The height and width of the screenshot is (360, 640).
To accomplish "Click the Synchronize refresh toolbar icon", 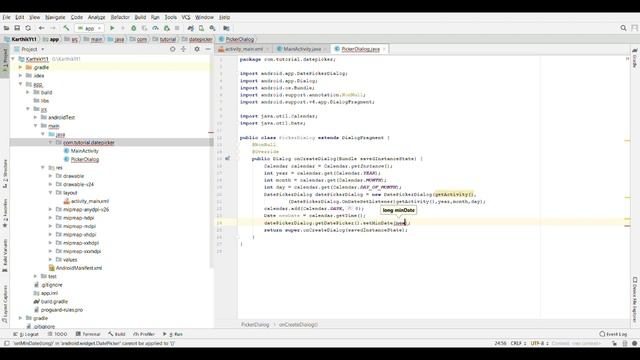I will [x=28, y=28].
